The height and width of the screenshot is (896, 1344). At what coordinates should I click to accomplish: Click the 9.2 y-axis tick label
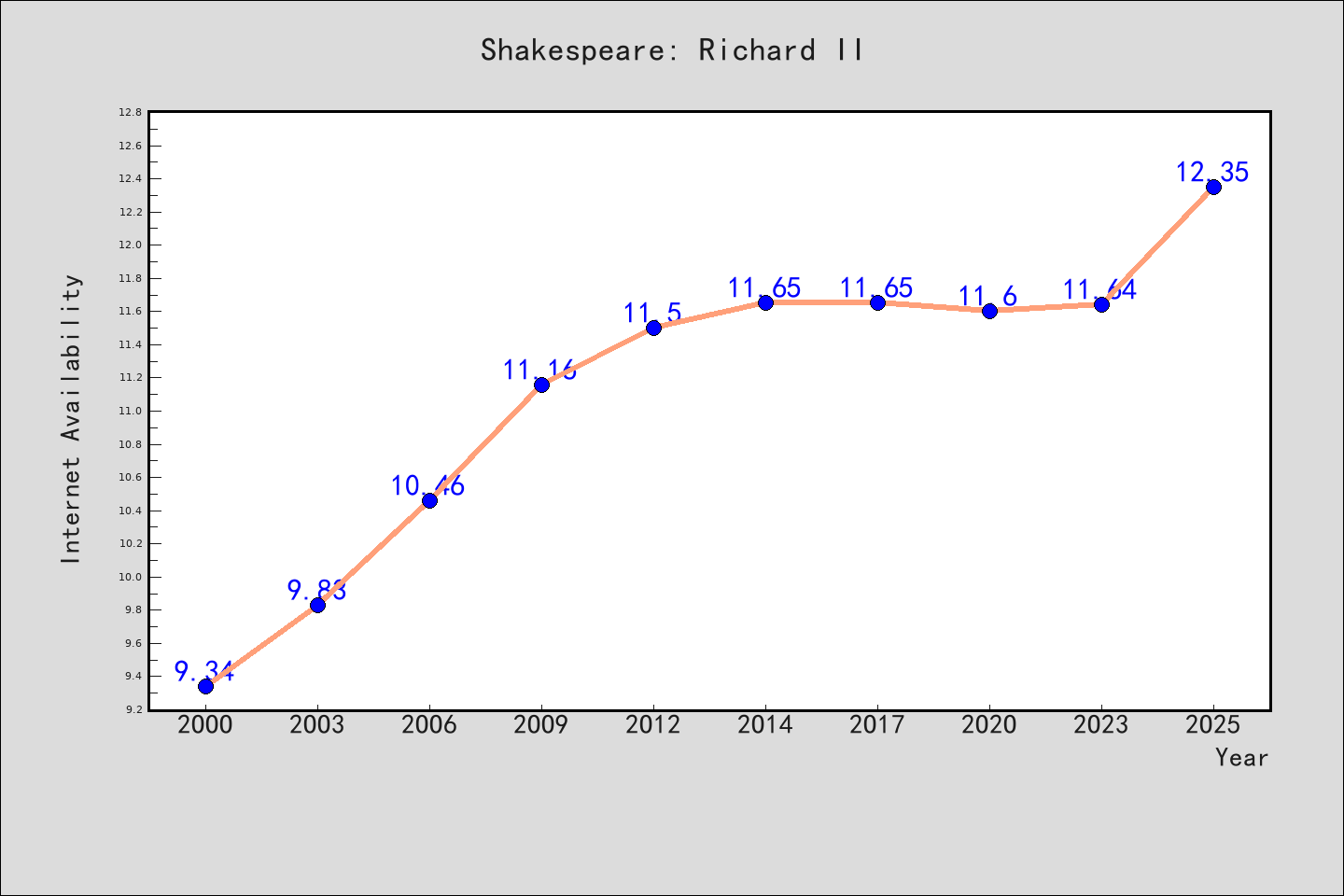(133, 709)
